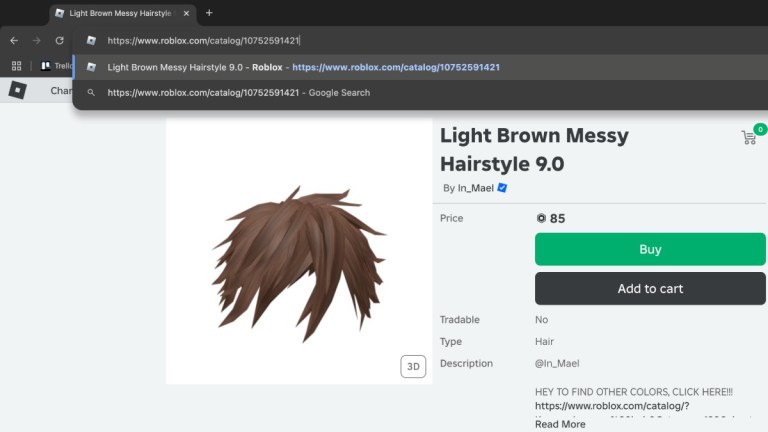This screenshot has height=432, width=768.
Task: Open the Trello bookmark
Action: [57, 66]
